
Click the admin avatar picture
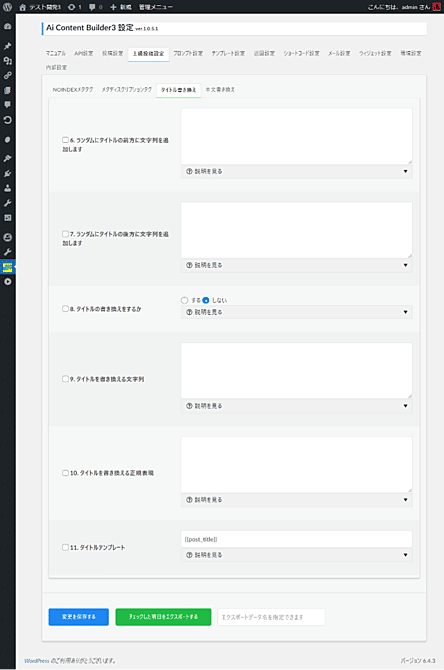(436, 7)
